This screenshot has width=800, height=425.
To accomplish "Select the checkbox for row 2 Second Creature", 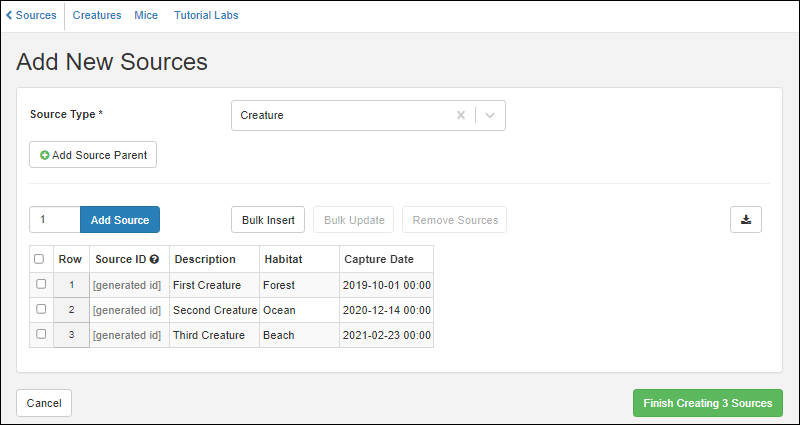I will pos(41,310).
